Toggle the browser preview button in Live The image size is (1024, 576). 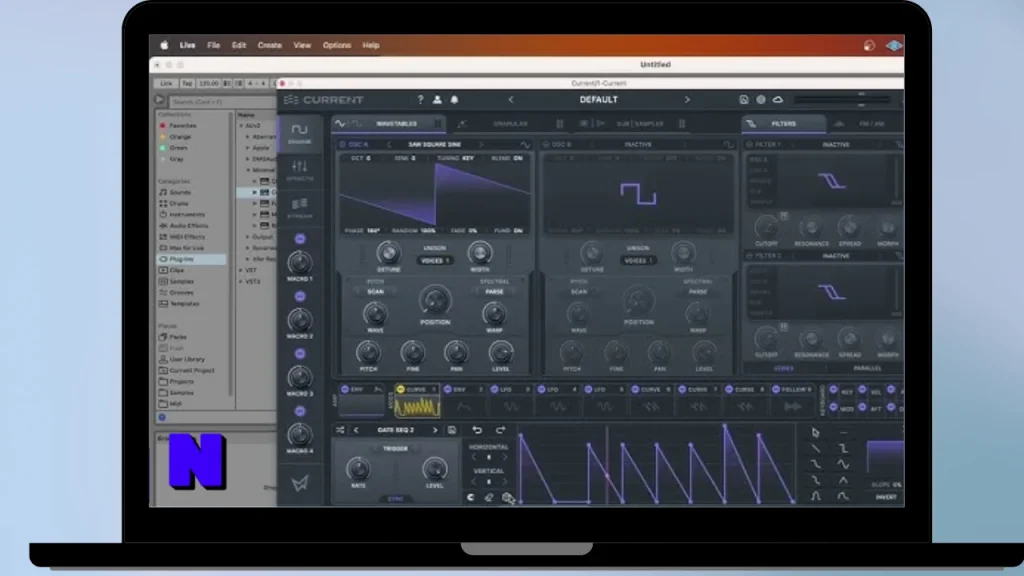(162, 417)
